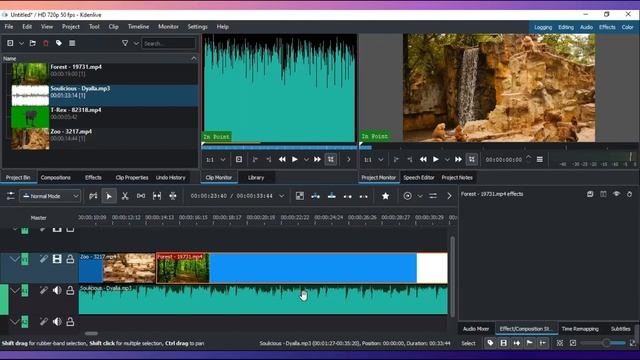Click the Set Zone Out icon in Clip Monitor
The width and height of the screenshot is (640, 360).
(x=269, y=160)
